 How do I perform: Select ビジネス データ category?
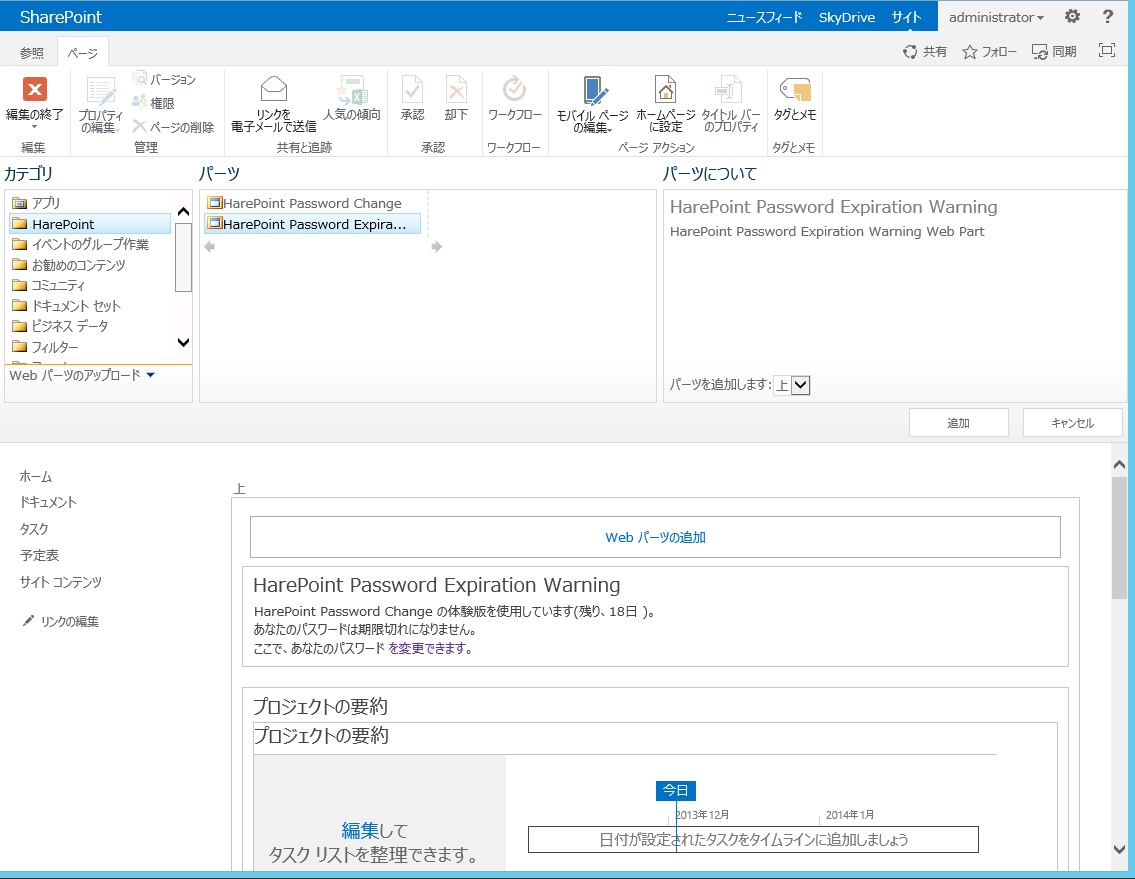(90, 326)
